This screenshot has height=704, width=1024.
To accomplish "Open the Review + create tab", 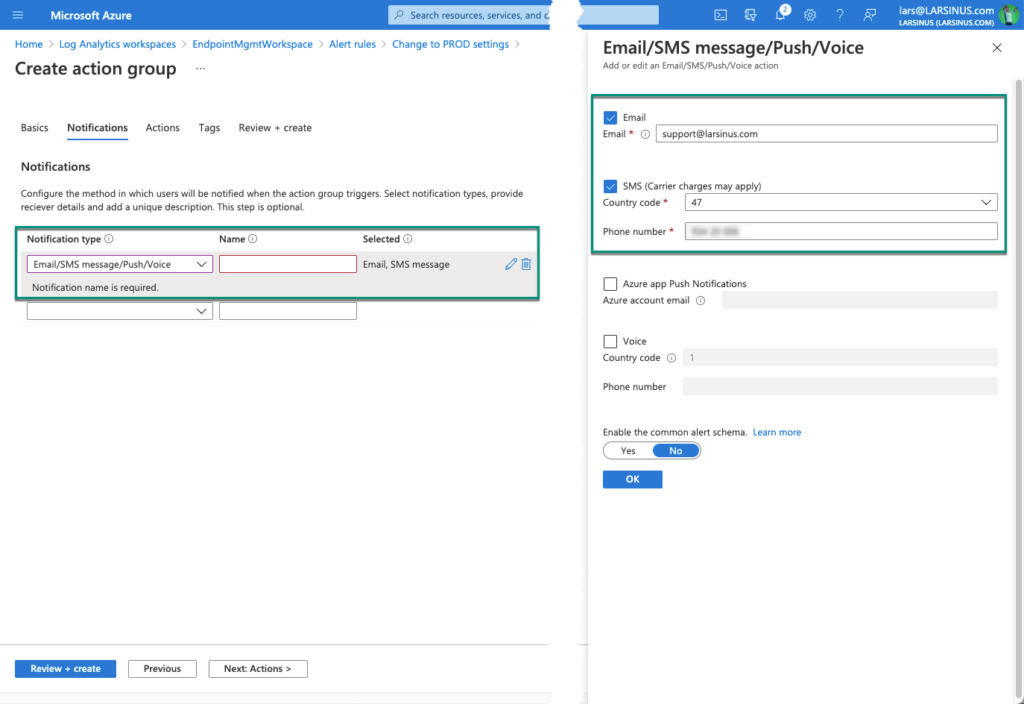I will (275, 128).
